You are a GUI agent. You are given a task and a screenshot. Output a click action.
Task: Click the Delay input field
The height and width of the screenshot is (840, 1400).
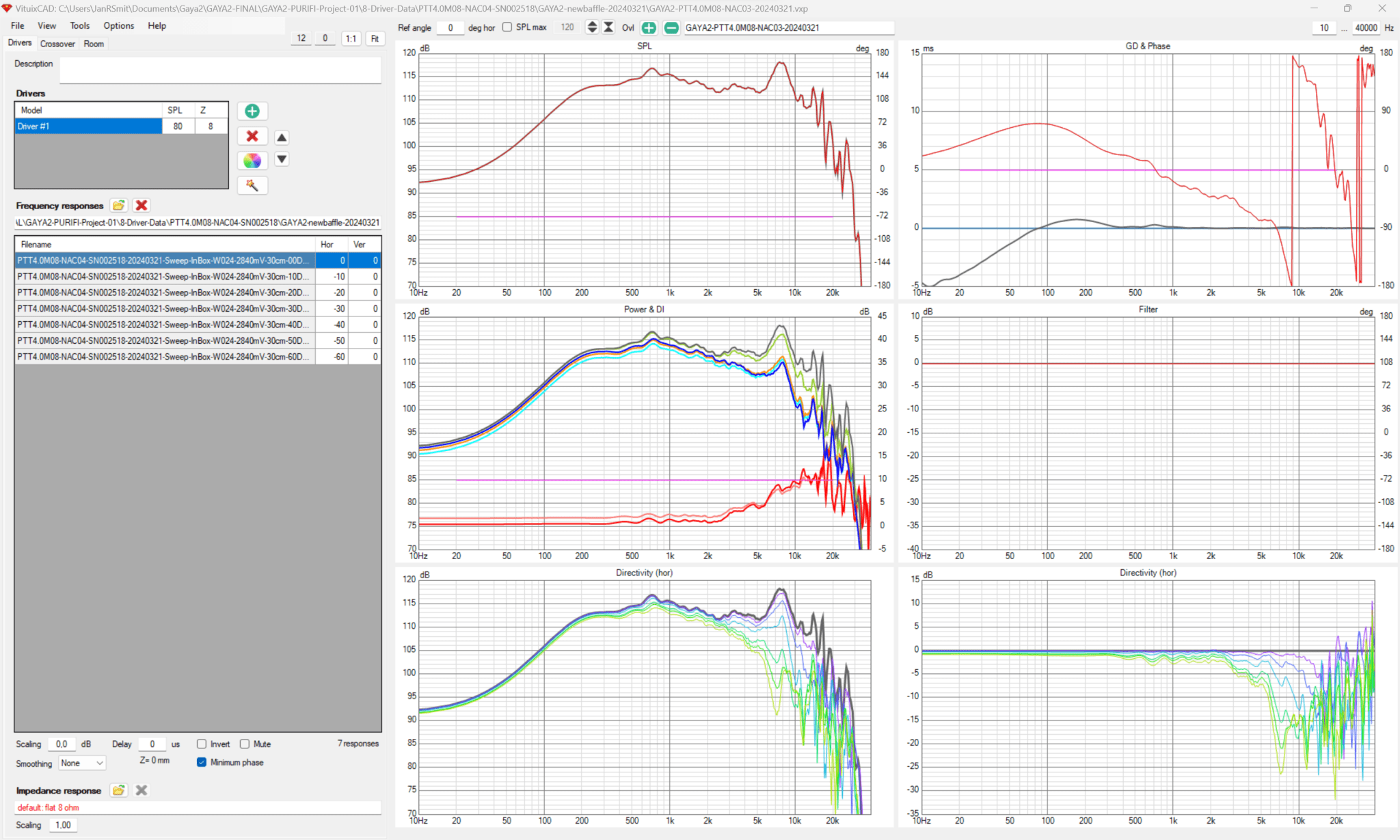point(152,744)
